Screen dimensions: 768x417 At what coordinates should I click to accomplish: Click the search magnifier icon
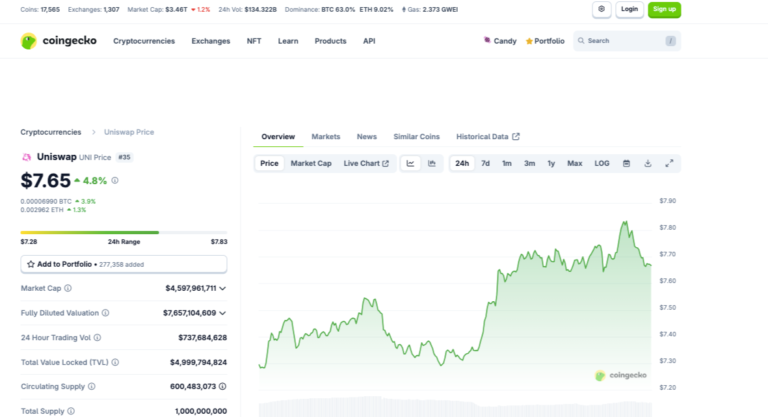(581, 41)
